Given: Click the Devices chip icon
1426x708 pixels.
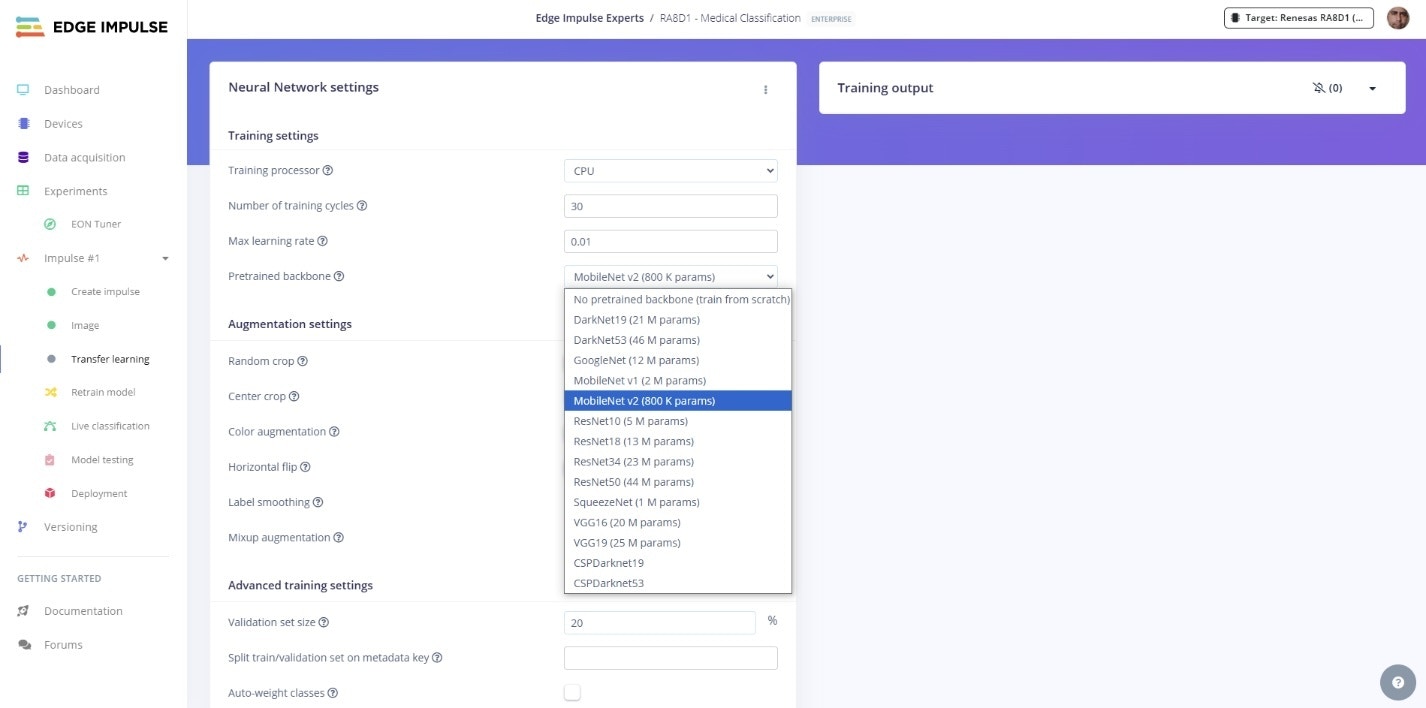Looking at the screenshot, I should click(23, 124).
